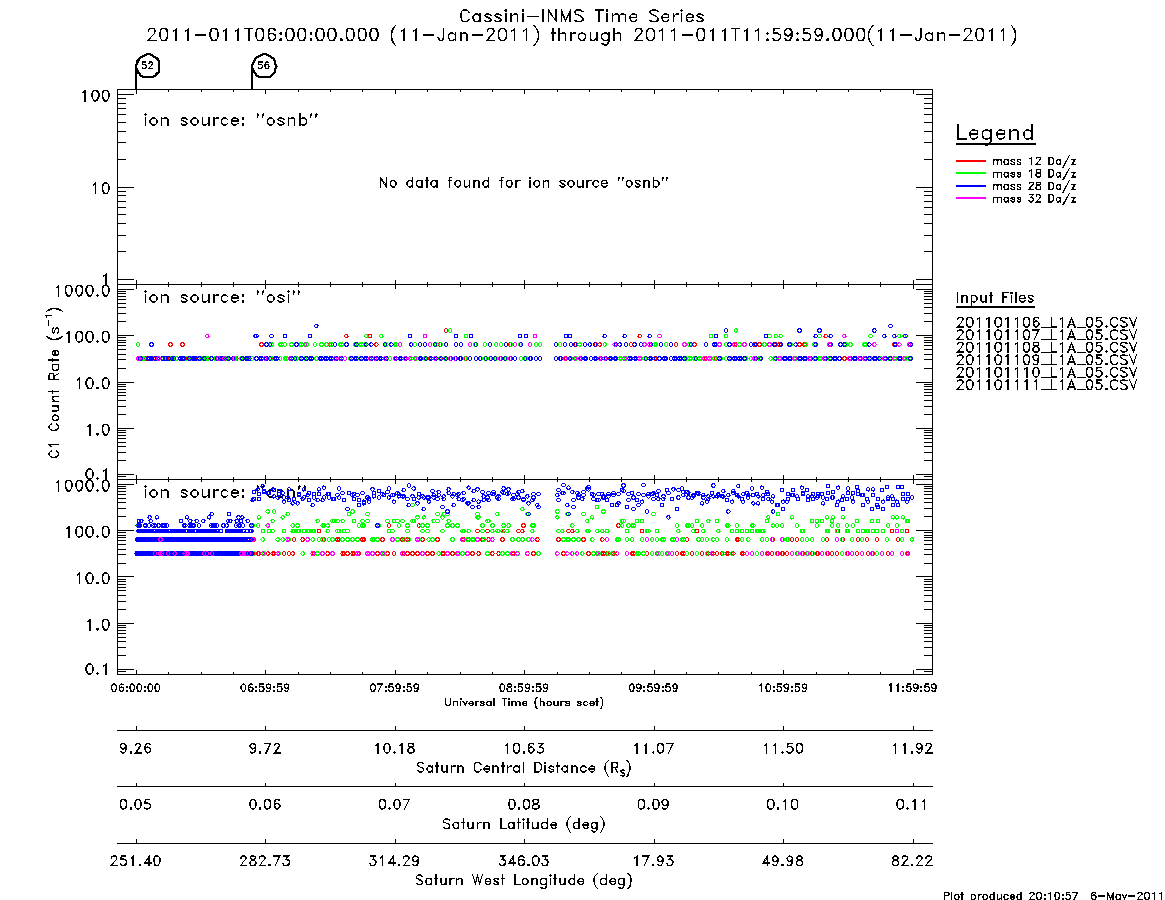The height and width of the screenshot is (900, 1165).
Task: Click the Cassini-INMS Time Series title
Action: [582, 16]
